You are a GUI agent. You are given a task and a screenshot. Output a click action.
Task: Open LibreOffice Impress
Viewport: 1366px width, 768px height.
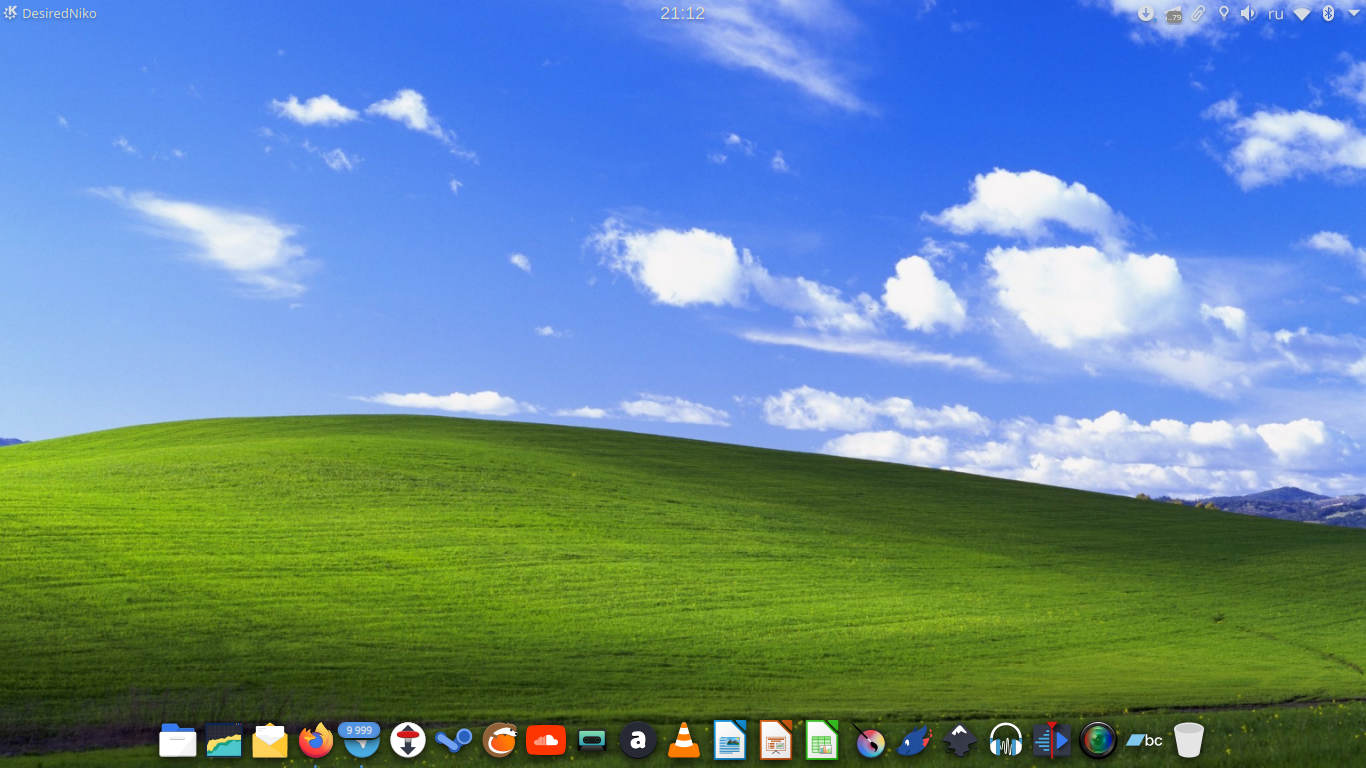(776, 741)
